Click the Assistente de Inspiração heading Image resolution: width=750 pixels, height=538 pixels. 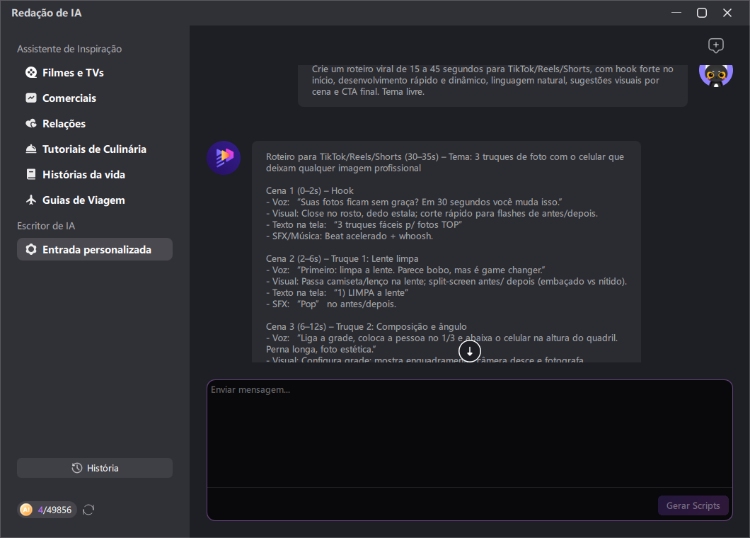coord(69,49)
